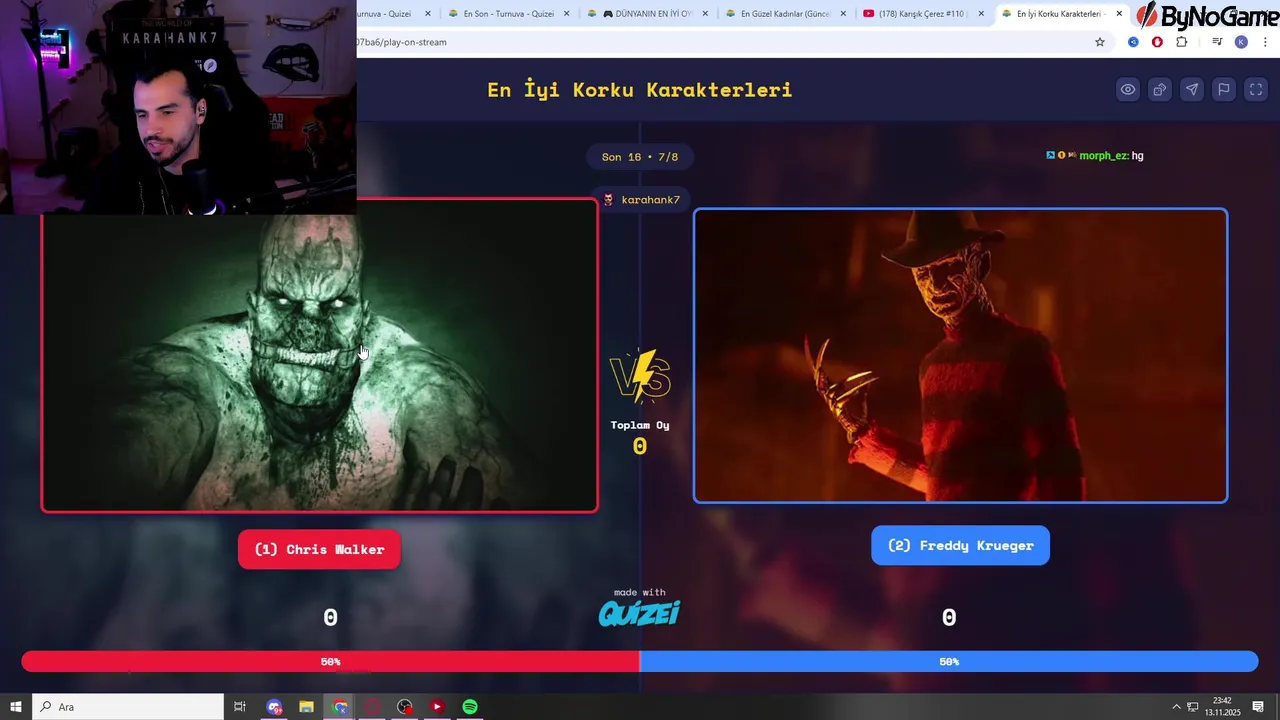Bookmark this page with the star icon
Viewport: 1280px width, 720px height.
tap(1100, 42)
